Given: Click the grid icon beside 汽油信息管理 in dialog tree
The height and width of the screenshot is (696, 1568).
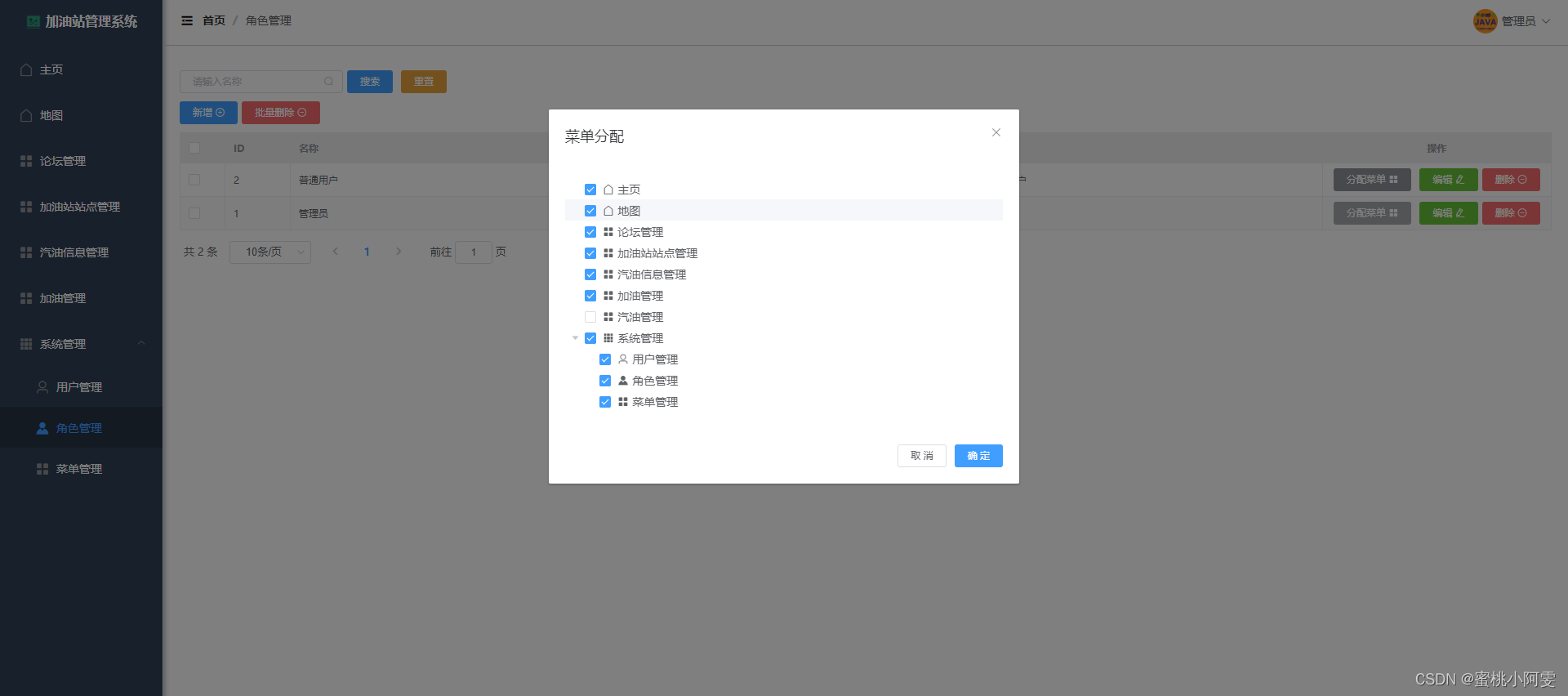Looking at the screenshot, I should (x=608, y=274).
